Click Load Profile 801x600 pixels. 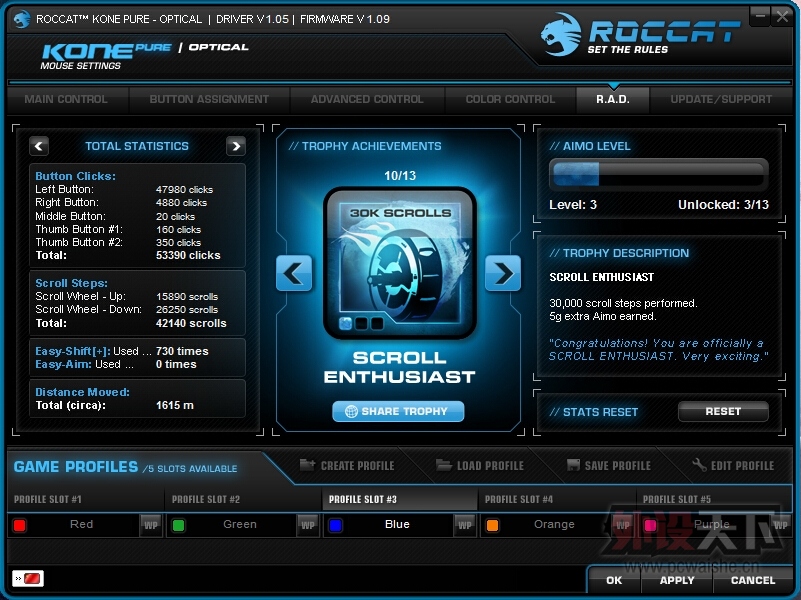(480, 465)
